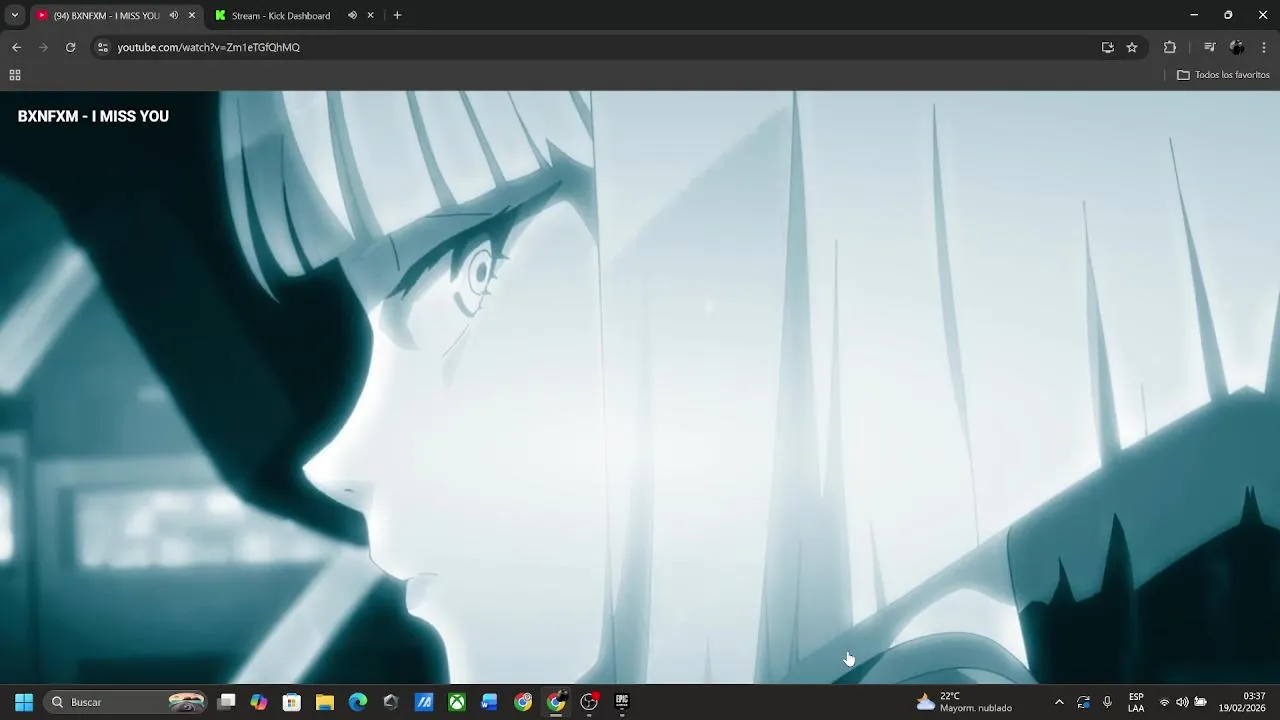
Task: Go back to the previous page
Action: click(x=16, y=47)
